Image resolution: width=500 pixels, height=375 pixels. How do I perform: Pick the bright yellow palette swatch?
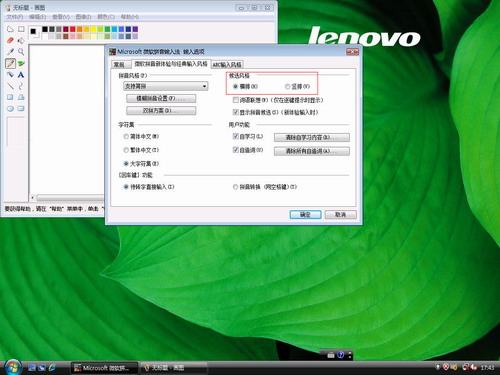(93, 29)
